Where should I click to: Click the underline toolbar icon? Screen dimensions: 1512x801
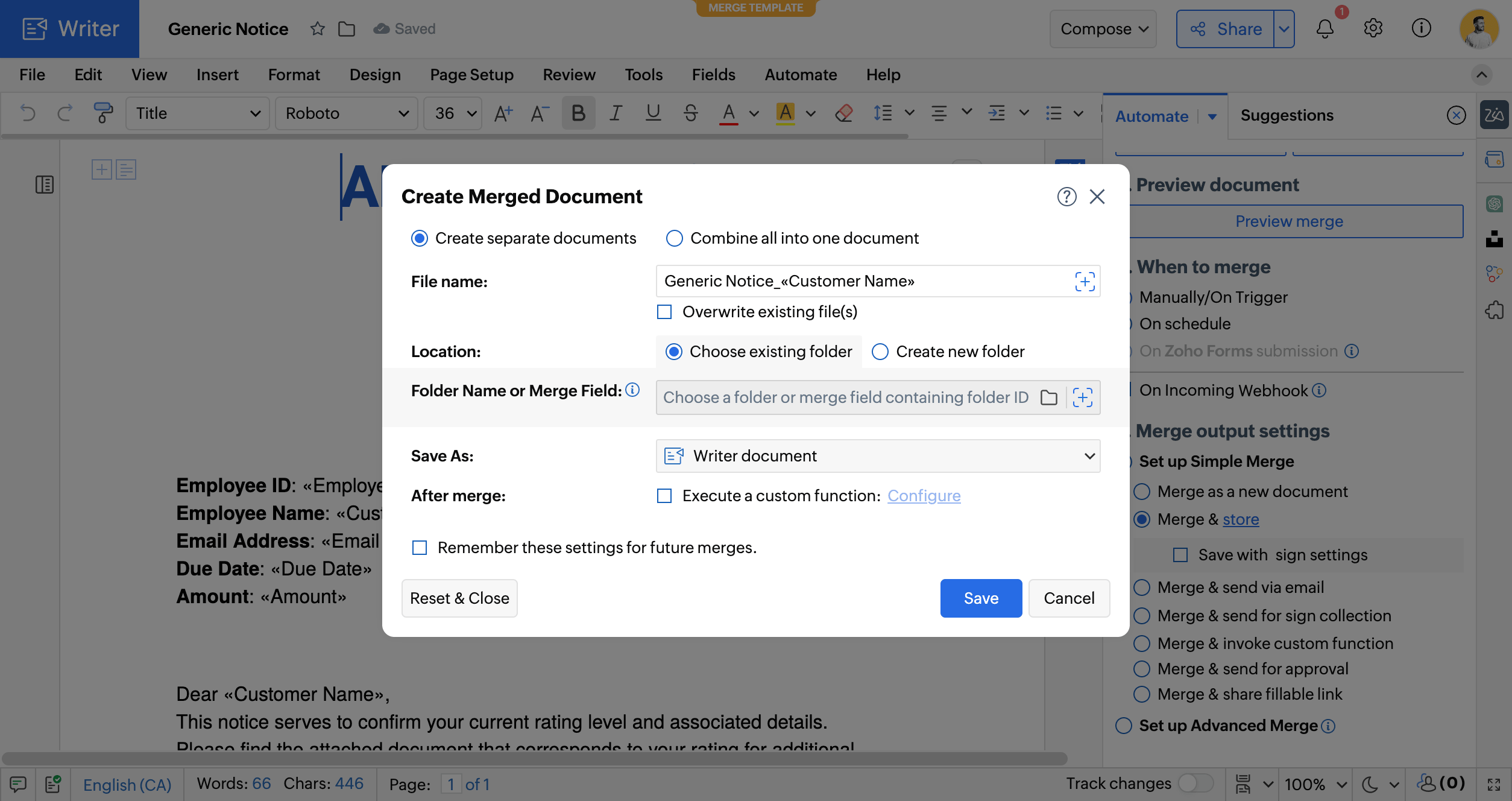click(653, 113)
